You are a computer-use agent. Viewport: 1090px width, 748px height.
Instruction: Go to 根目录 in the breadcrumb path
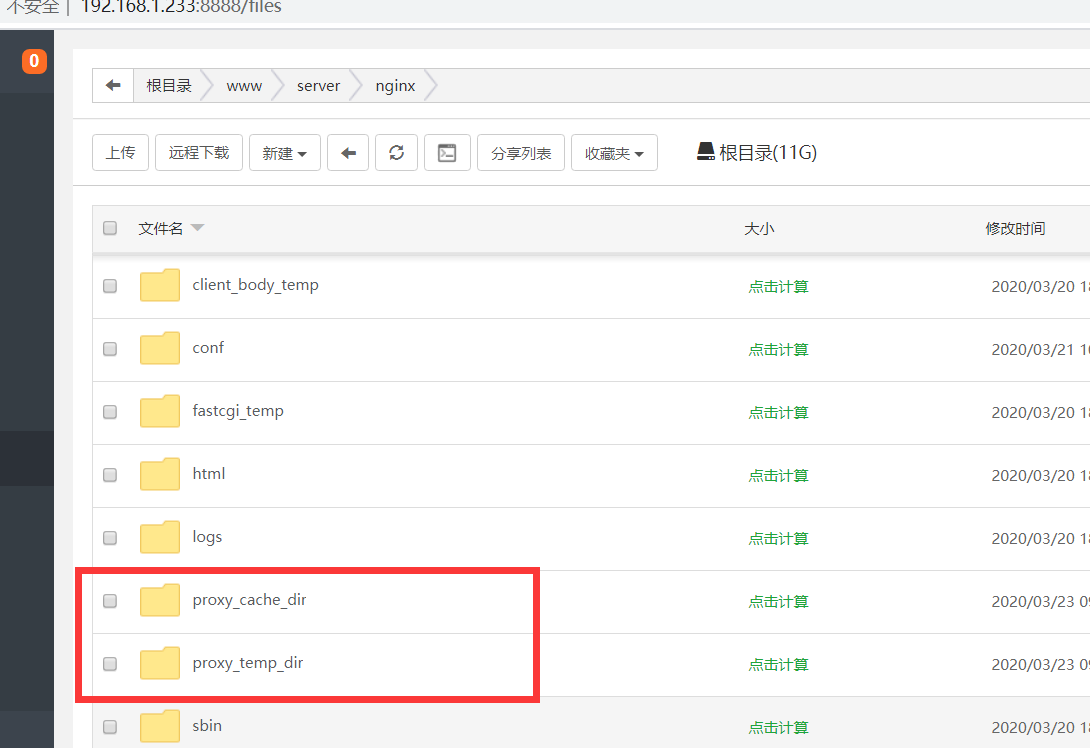click(169, 86)
